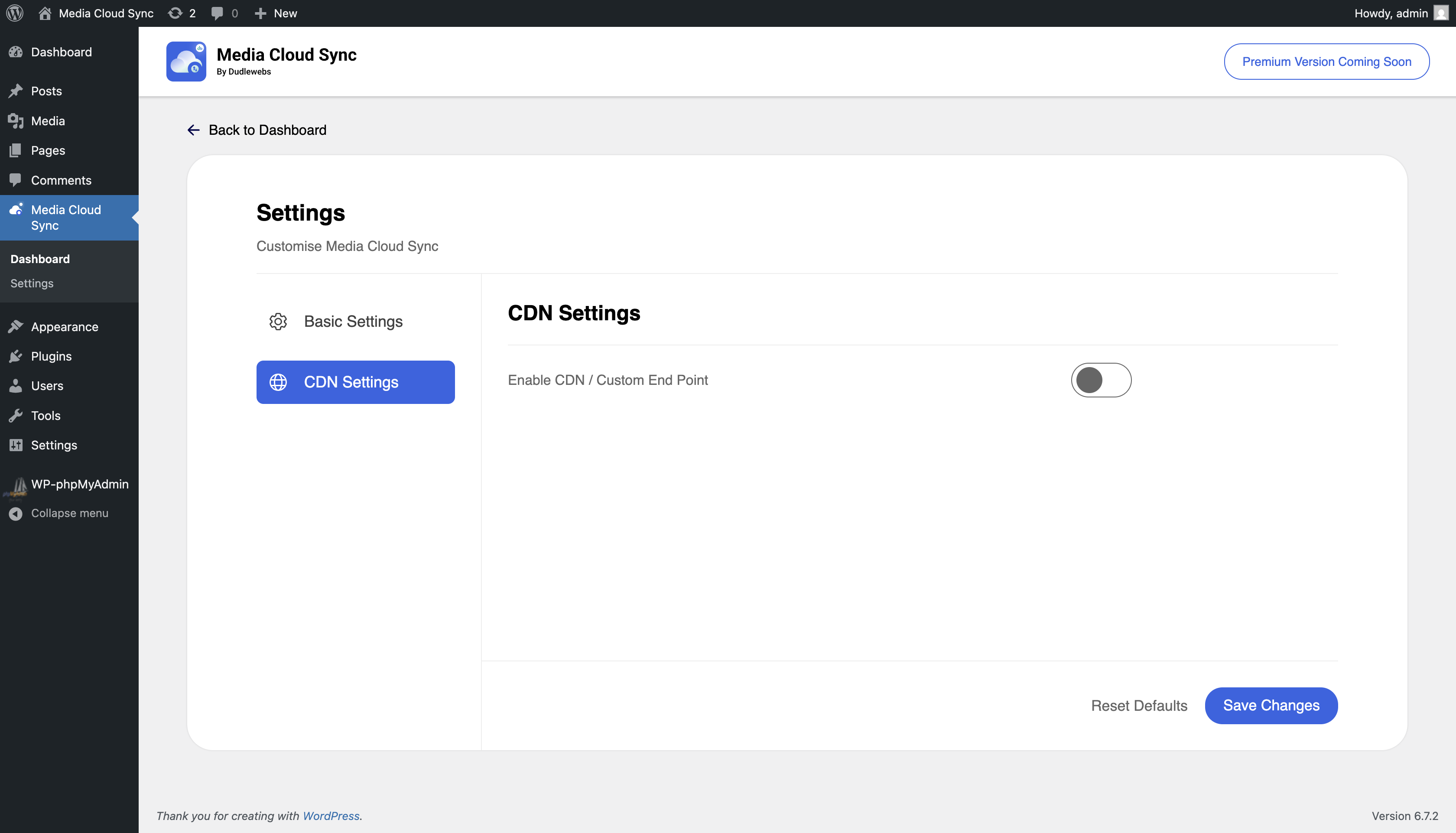
Task: Click the Pages icon in sidebar
Action: click(x=16, y=150)
